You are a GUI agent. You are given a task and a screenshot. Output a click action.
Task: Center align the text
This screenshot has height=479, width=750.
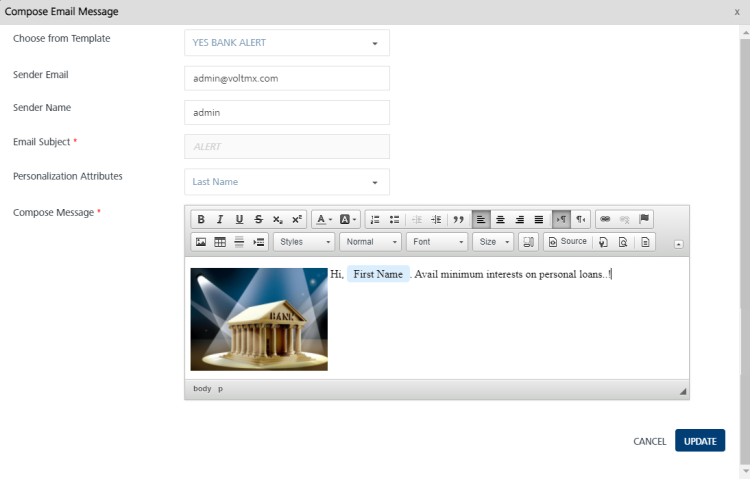point(500,219)
